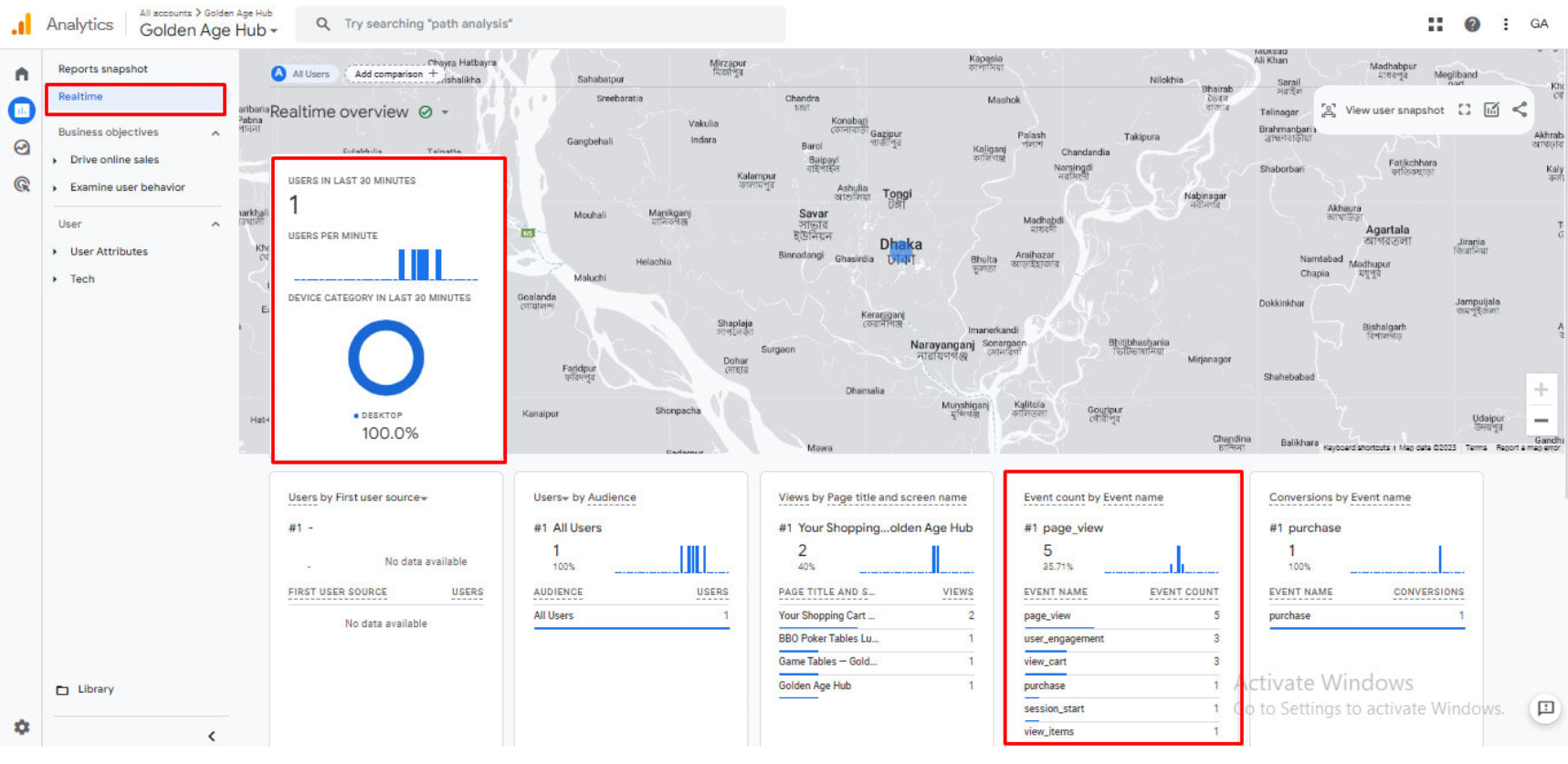Open the Advertising icon in sidebar

(22, 184)
